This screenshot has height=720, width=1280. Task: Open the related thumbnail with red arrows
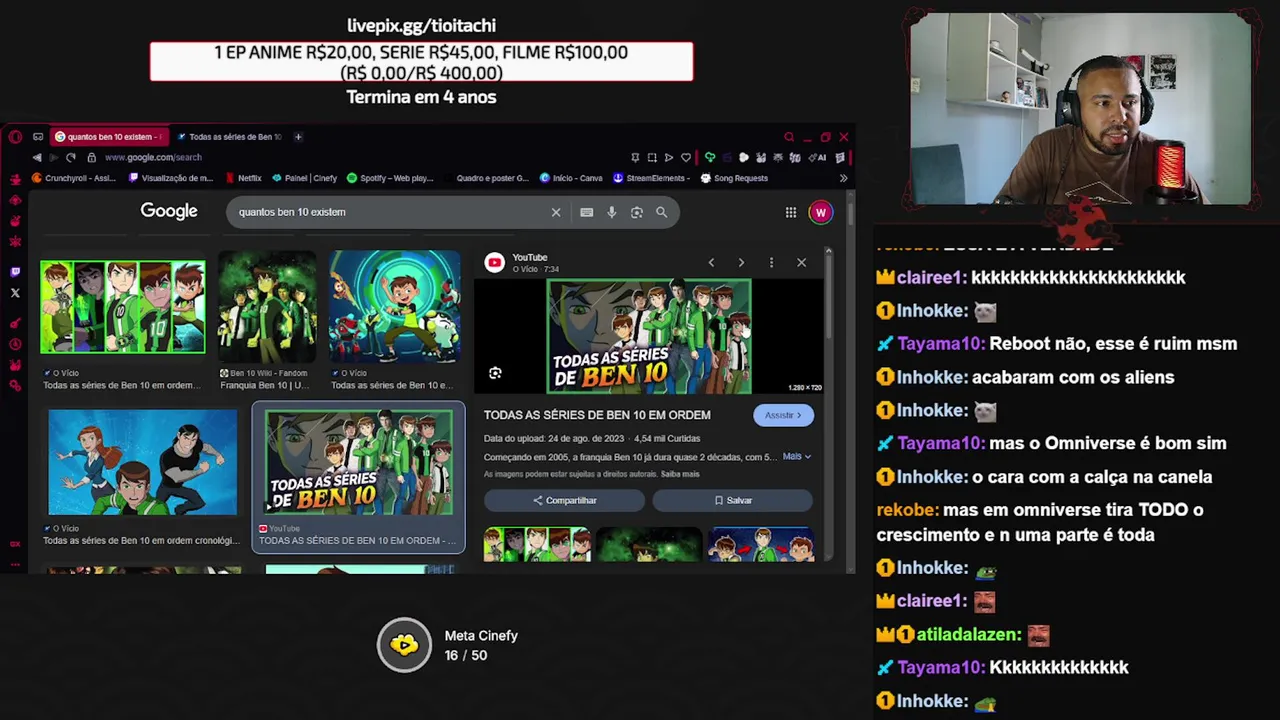(x=761, y=545)
